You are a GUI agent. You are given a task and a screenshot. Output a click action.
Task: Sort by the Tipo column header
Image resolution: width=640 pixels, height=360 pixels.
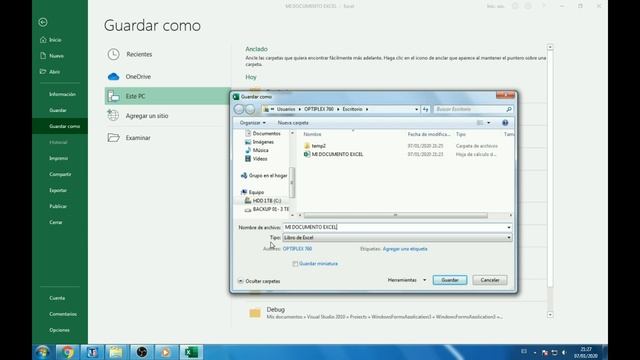(461, 134)
